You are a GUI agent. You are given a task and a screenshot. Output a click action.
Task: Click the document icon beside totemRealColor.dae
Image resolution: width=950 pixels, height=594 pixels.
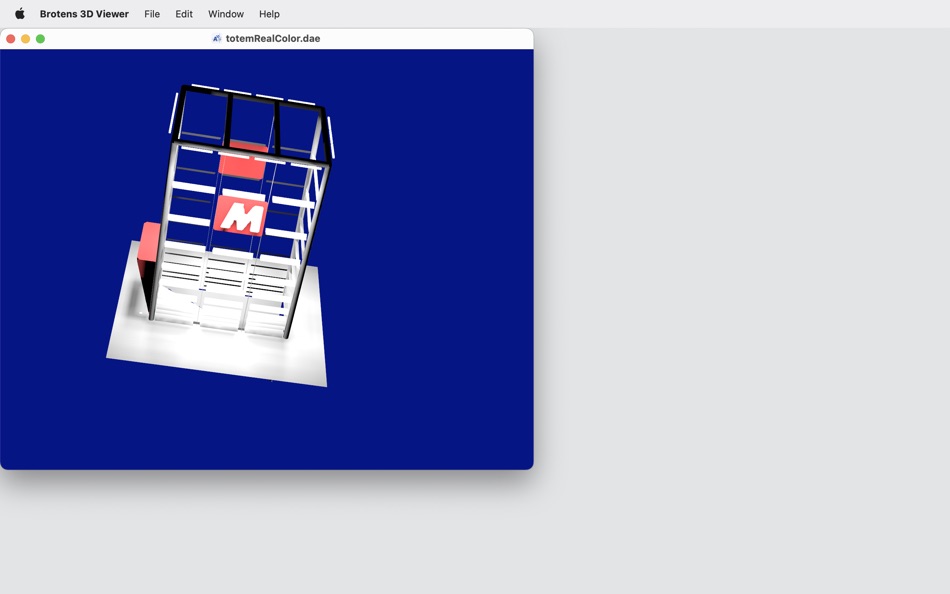pyautogui.click(x=216, y=38)
